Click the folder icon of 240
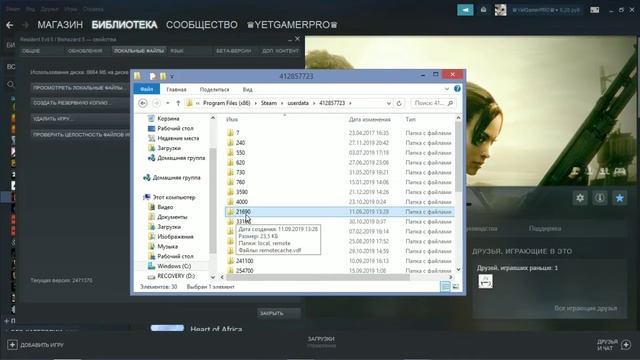Viewport: 640px width, 360px height. (230, 143)
